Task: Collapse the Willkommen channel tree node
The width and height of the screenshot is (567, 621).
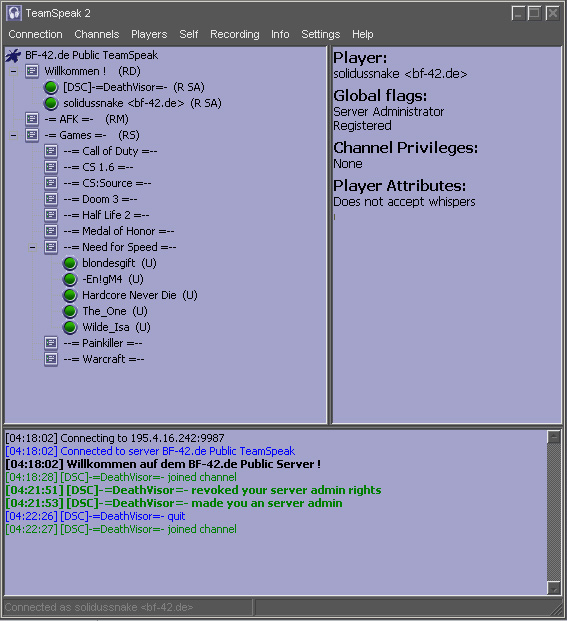Action: [x=13, y=72]
